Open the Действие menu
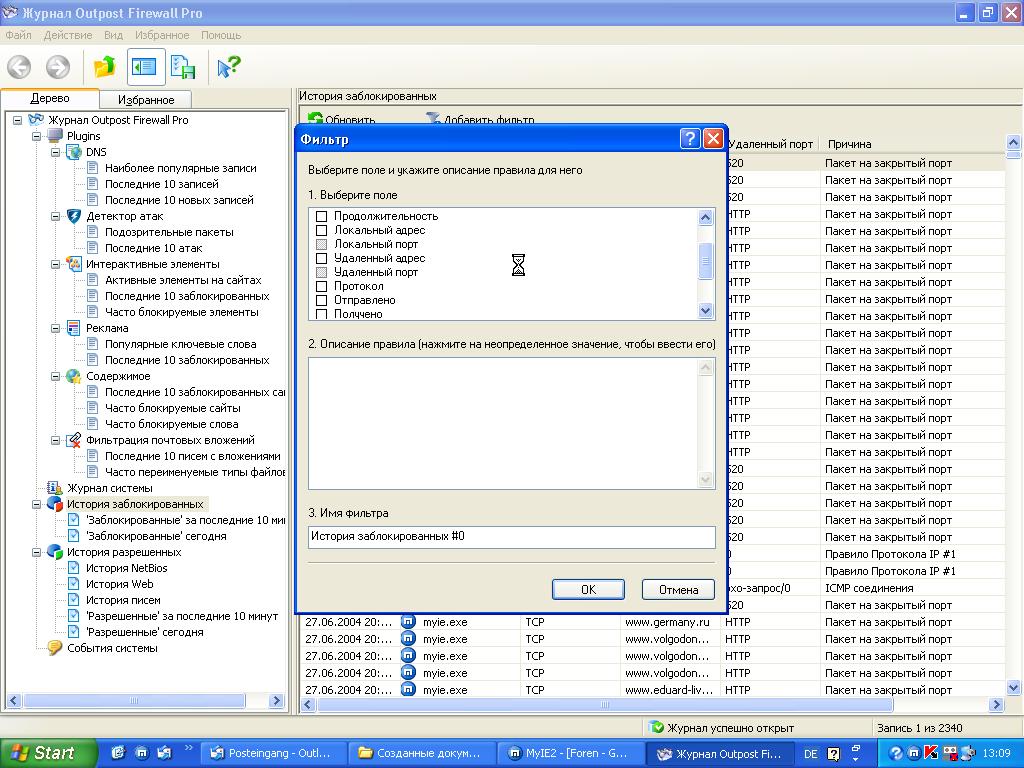 click(68, 35)
